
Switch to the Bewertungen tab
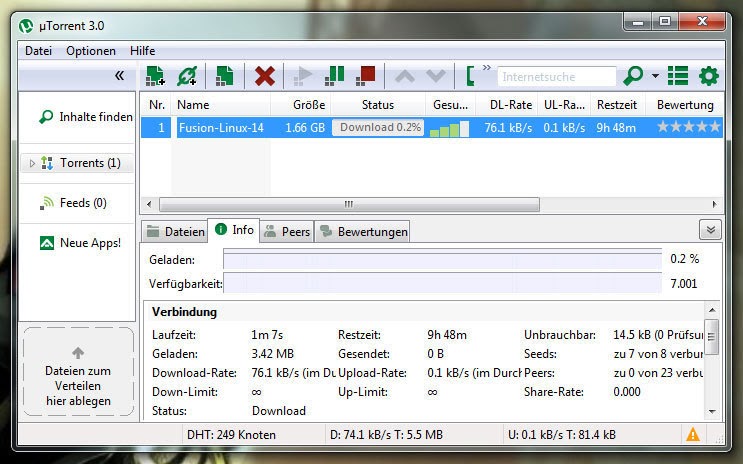pyautogui.click(x=362, y=231)
